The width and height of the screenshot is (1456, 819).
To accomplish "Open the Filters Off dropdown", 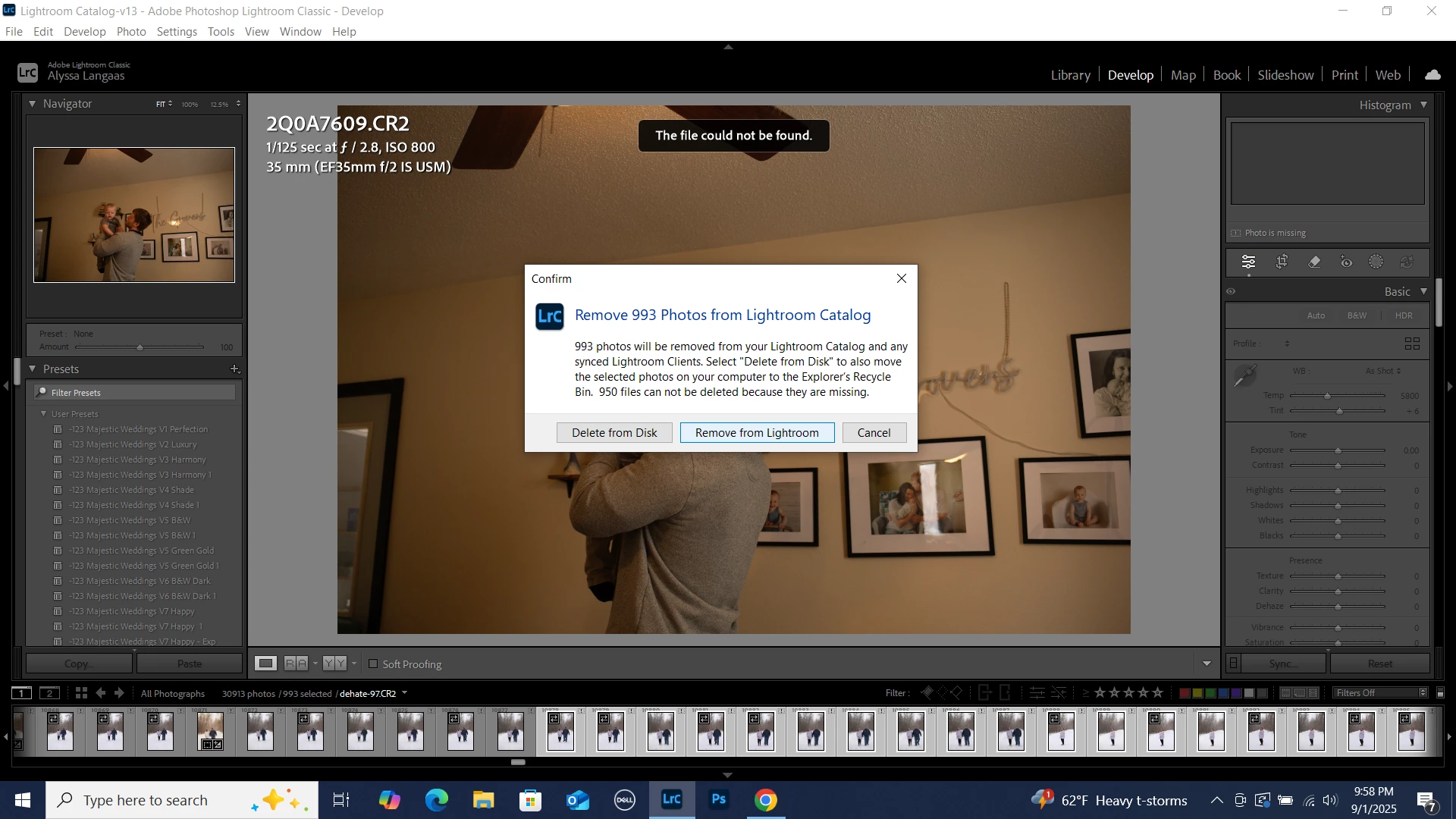I will pyautogui.click(x=1380, y=693).
